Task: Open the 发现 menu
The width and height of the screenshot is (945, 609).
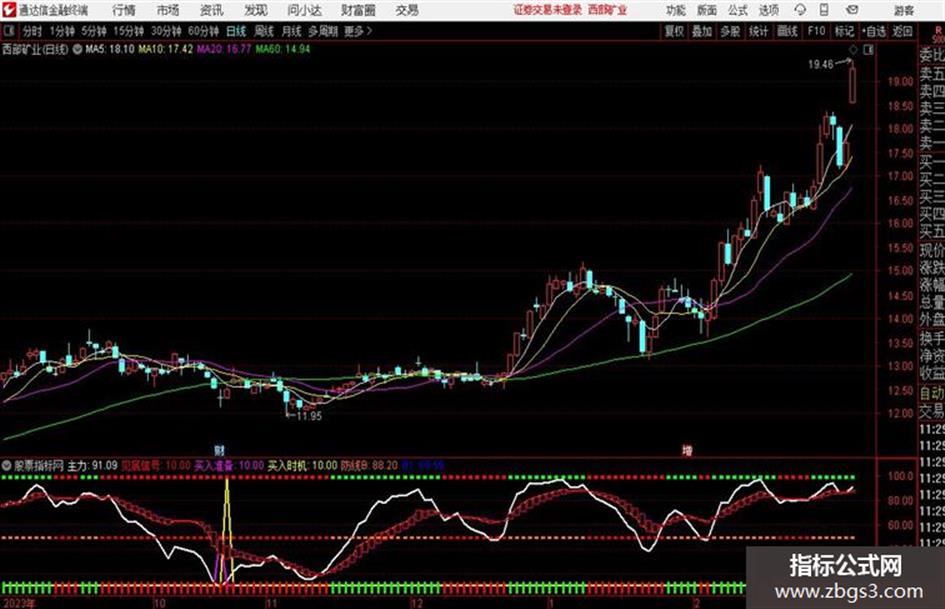Action: [x=256, y=10]
